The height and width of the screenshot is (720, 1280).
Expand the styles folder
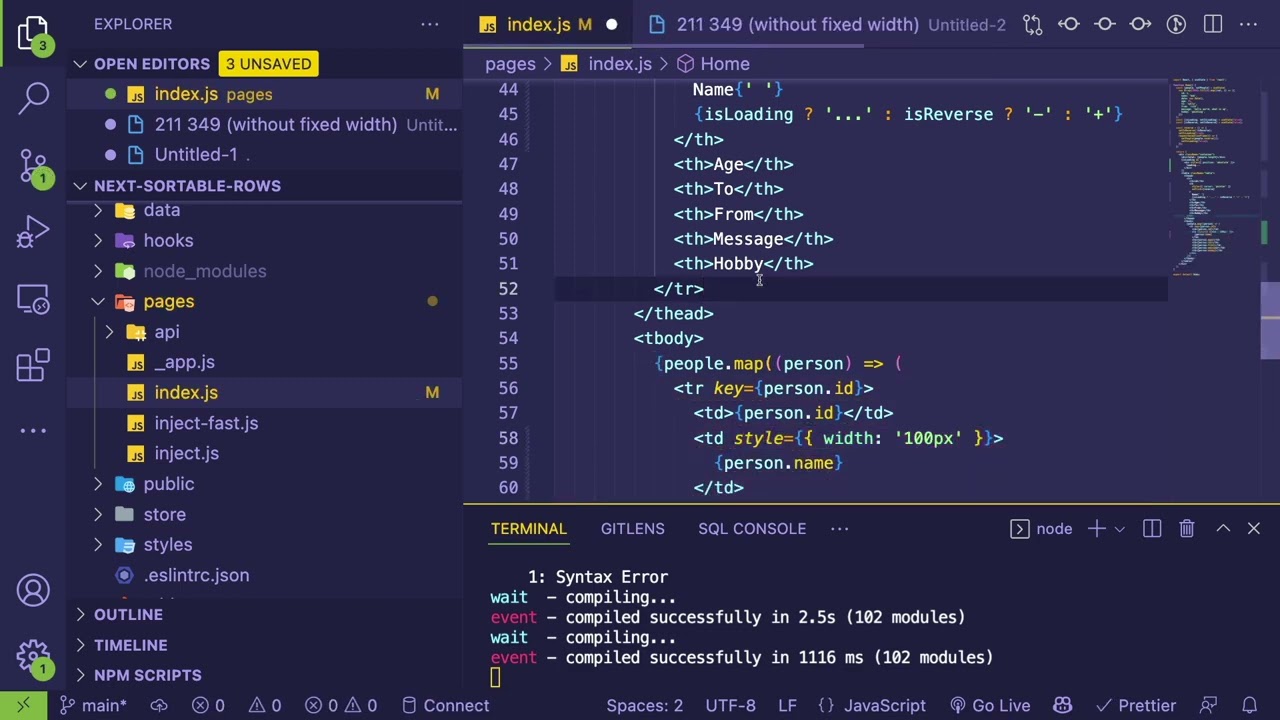coord(98,545)
